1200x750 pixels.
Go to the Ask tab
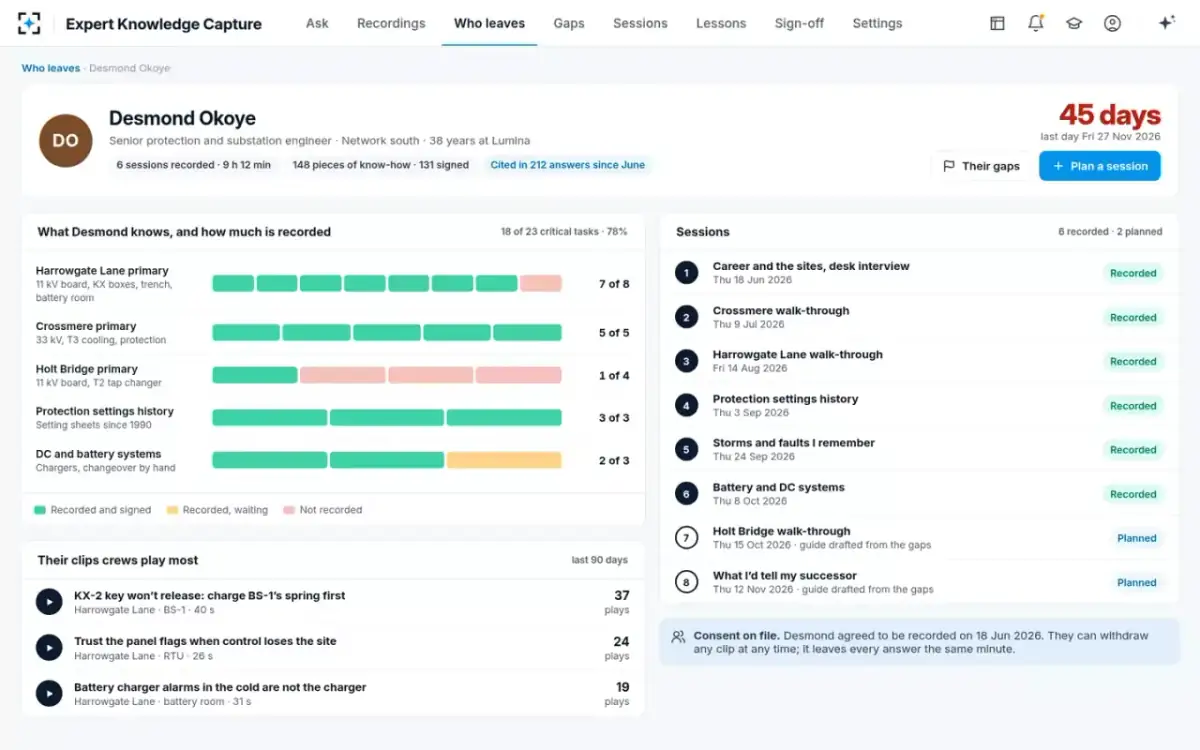coord(317,23)
